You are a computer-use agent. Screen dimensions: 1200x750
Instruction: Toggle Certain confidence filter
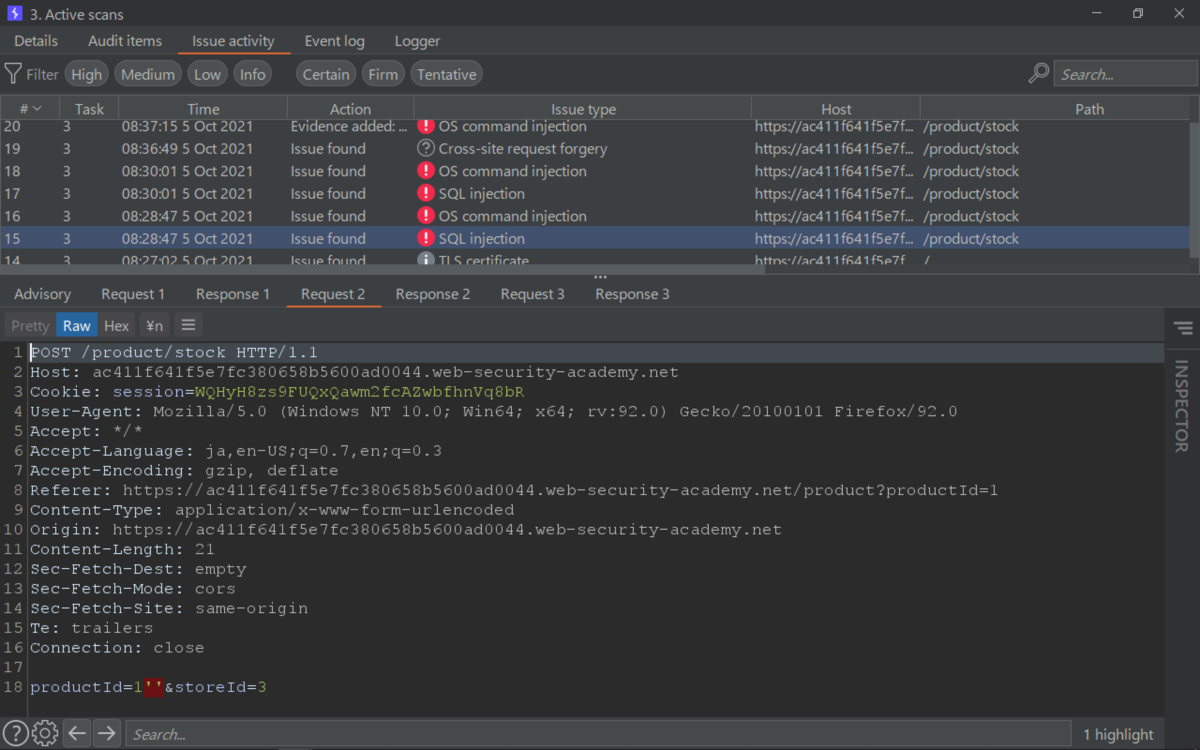pos(326,74)
